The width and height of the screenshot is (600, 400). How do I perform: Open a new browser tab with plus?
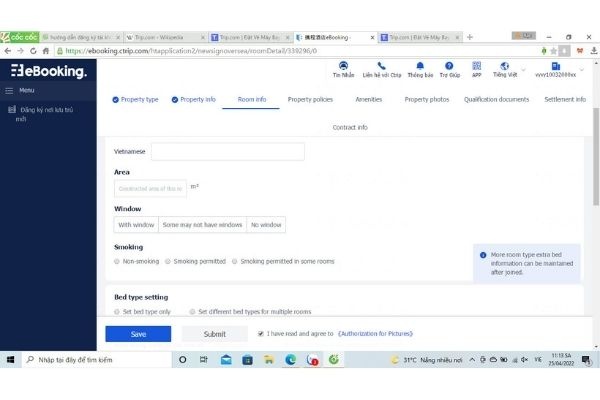click(470, 37)
